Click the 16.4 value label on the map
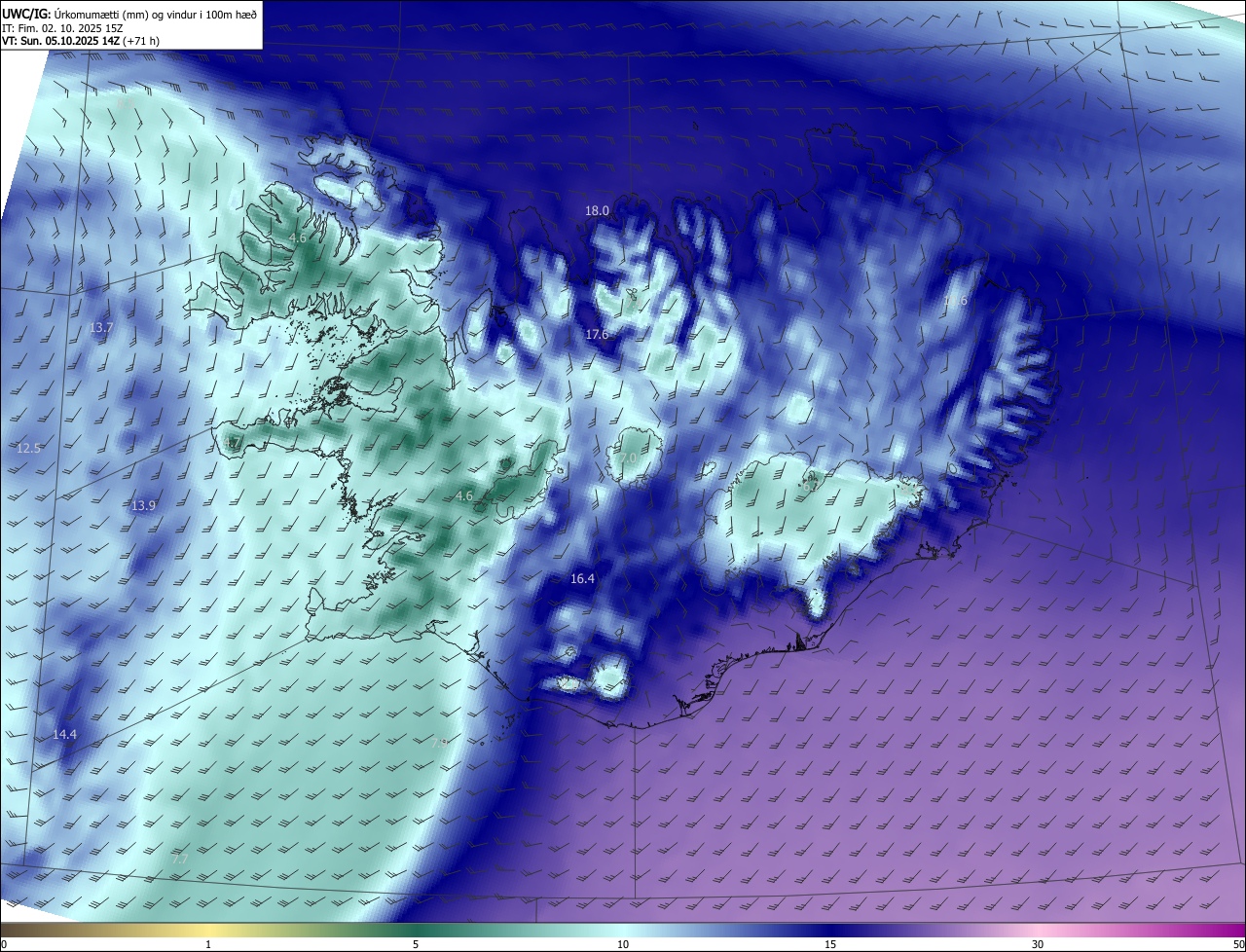 coord(582,579)
